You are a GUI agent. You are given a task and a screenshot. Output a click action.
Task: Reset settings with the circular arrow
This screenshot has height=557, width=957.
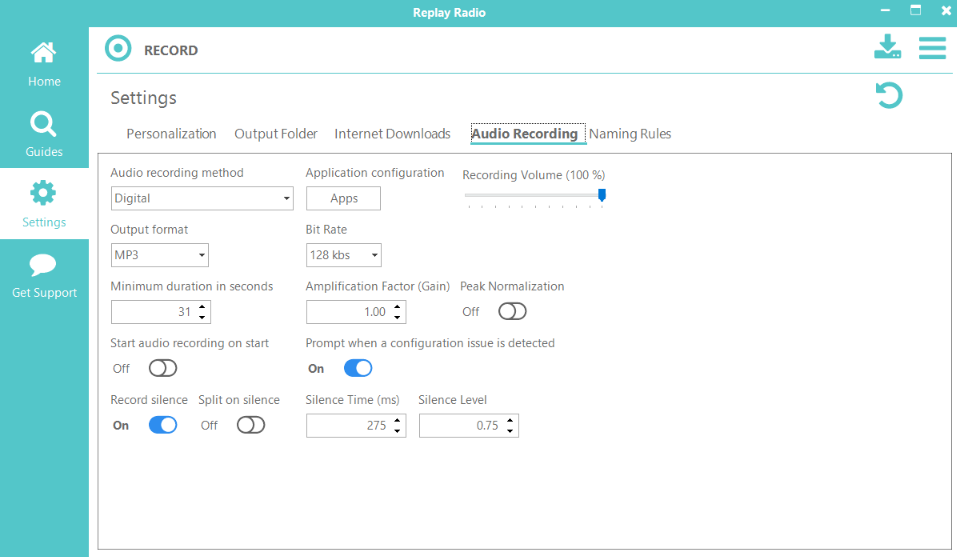889,95
